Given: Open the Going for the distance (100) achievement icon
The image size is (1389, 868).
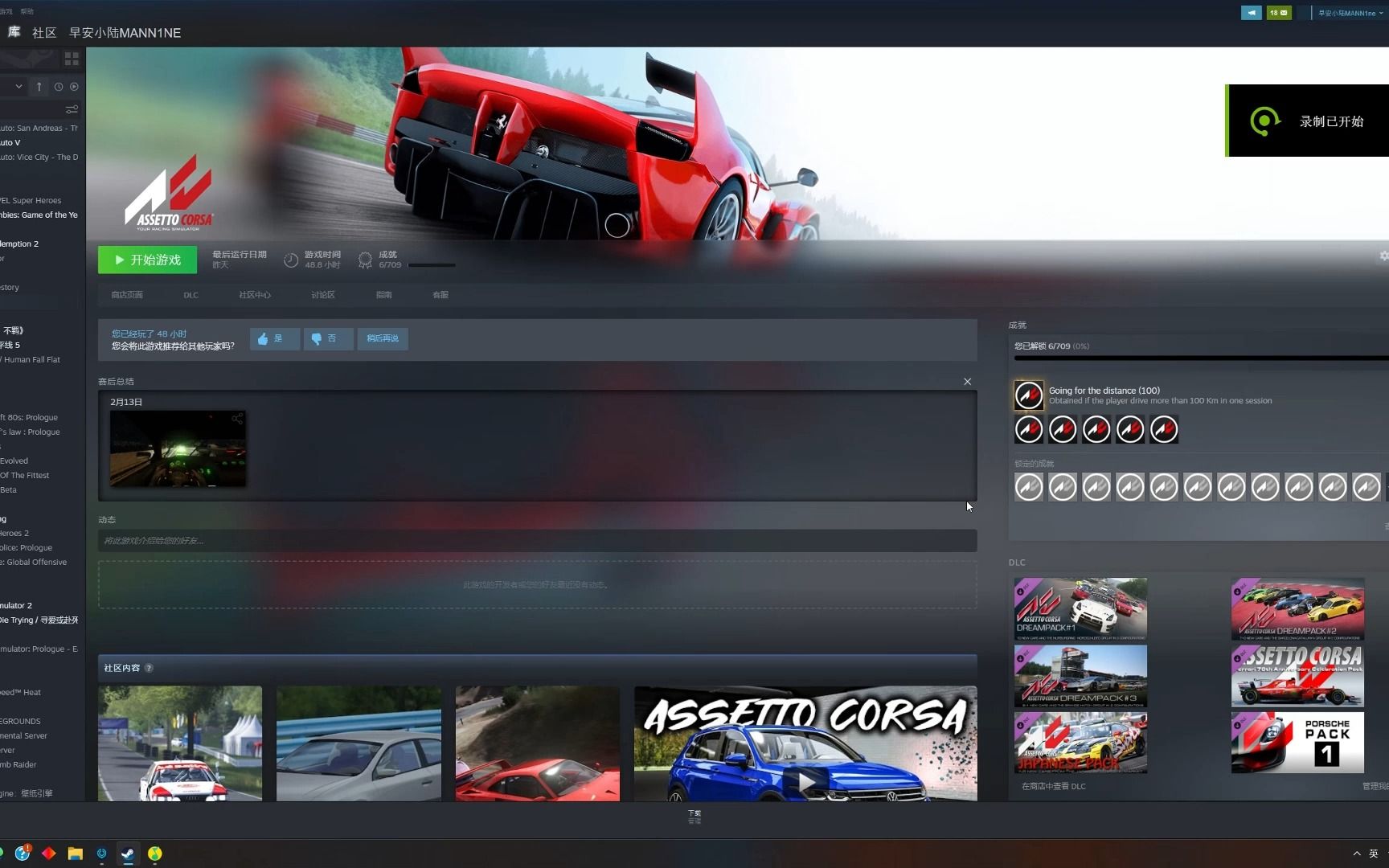Looking at the screenshot, I should click(1029, 395).
